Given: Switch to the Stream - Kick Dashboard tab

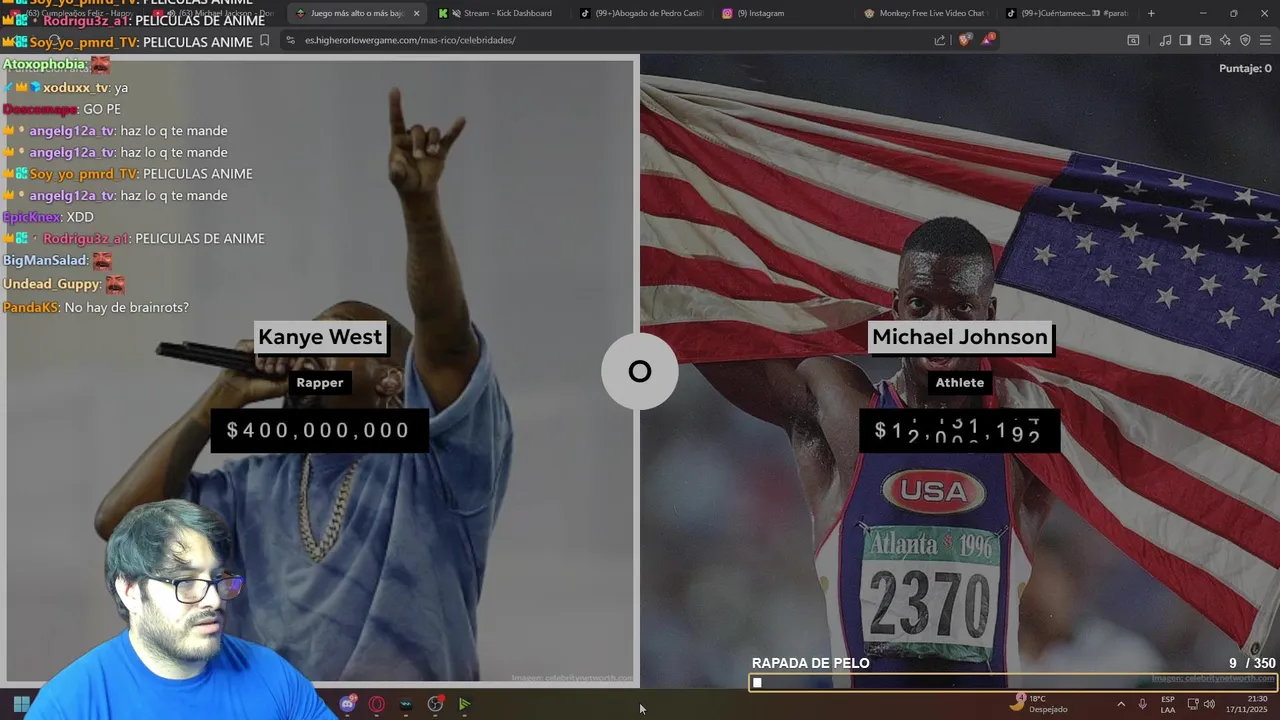Looking at the screenshot, I should point(500,13).
